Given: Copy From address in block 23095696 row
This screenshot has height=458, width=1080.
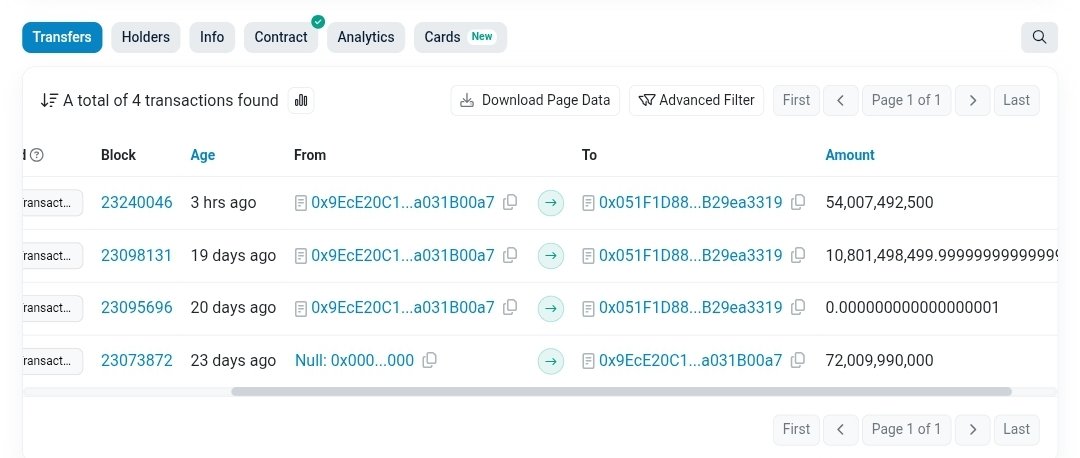Looking at the screenshot, I should pos(510,307).
